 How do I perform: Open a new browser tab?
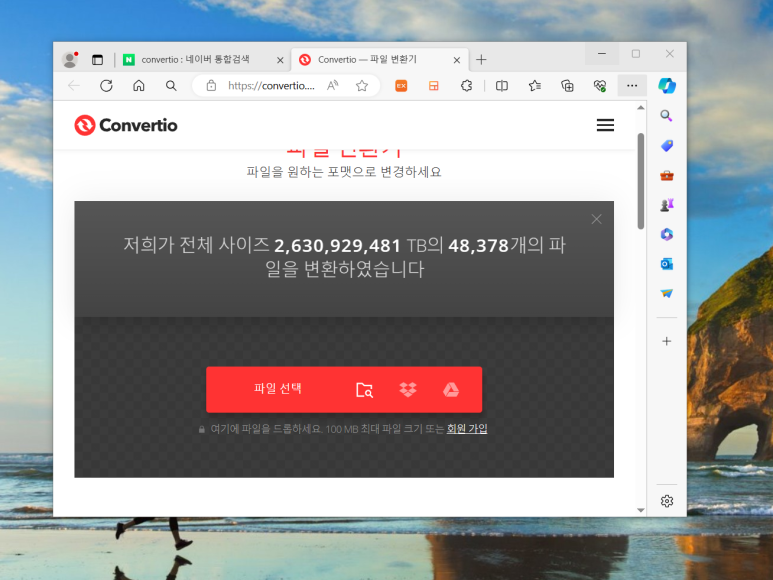[x=481, y=60]
